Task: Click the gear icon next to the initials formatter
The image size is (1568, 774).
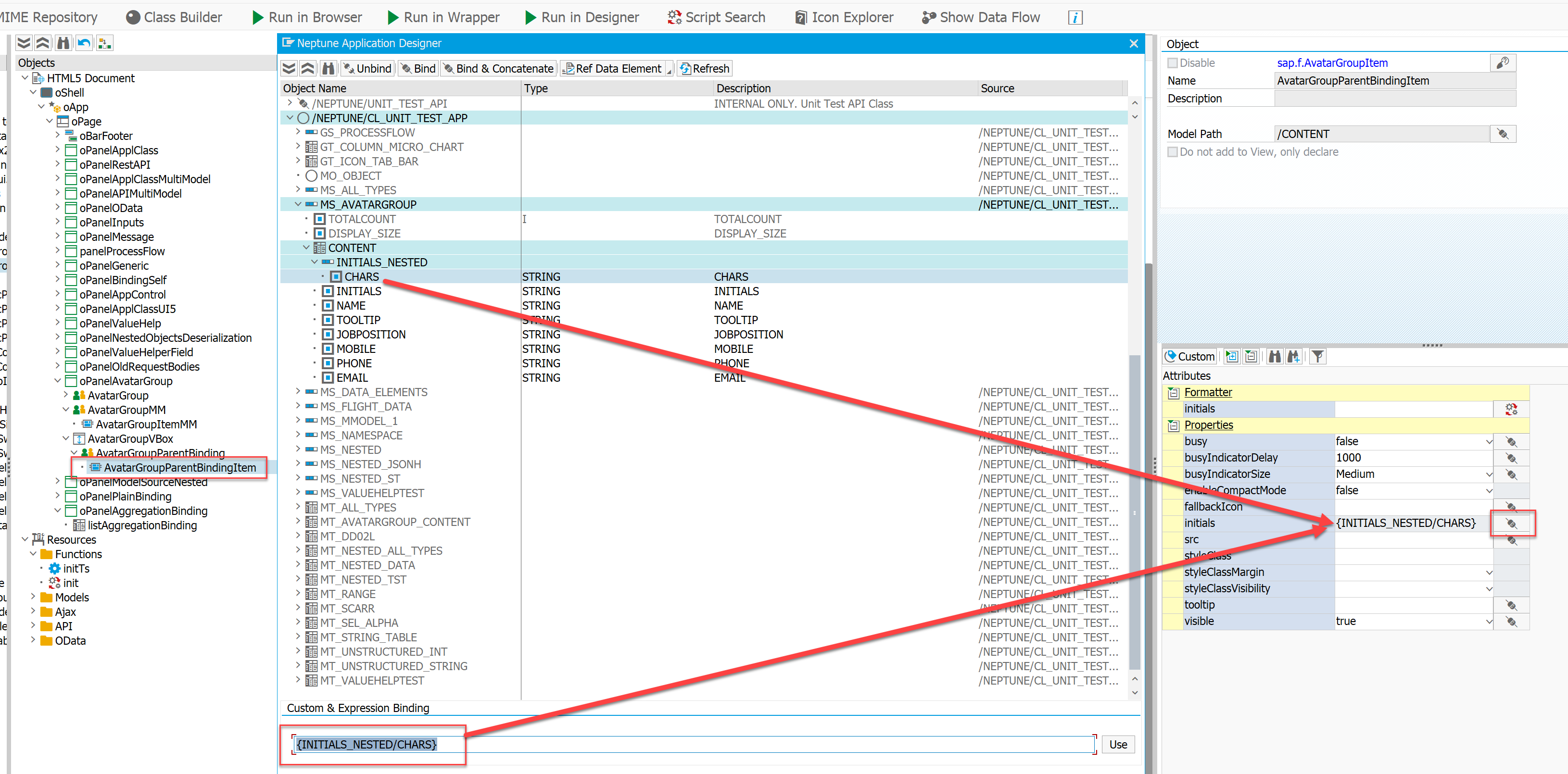Action: [x=1512, y=409]
